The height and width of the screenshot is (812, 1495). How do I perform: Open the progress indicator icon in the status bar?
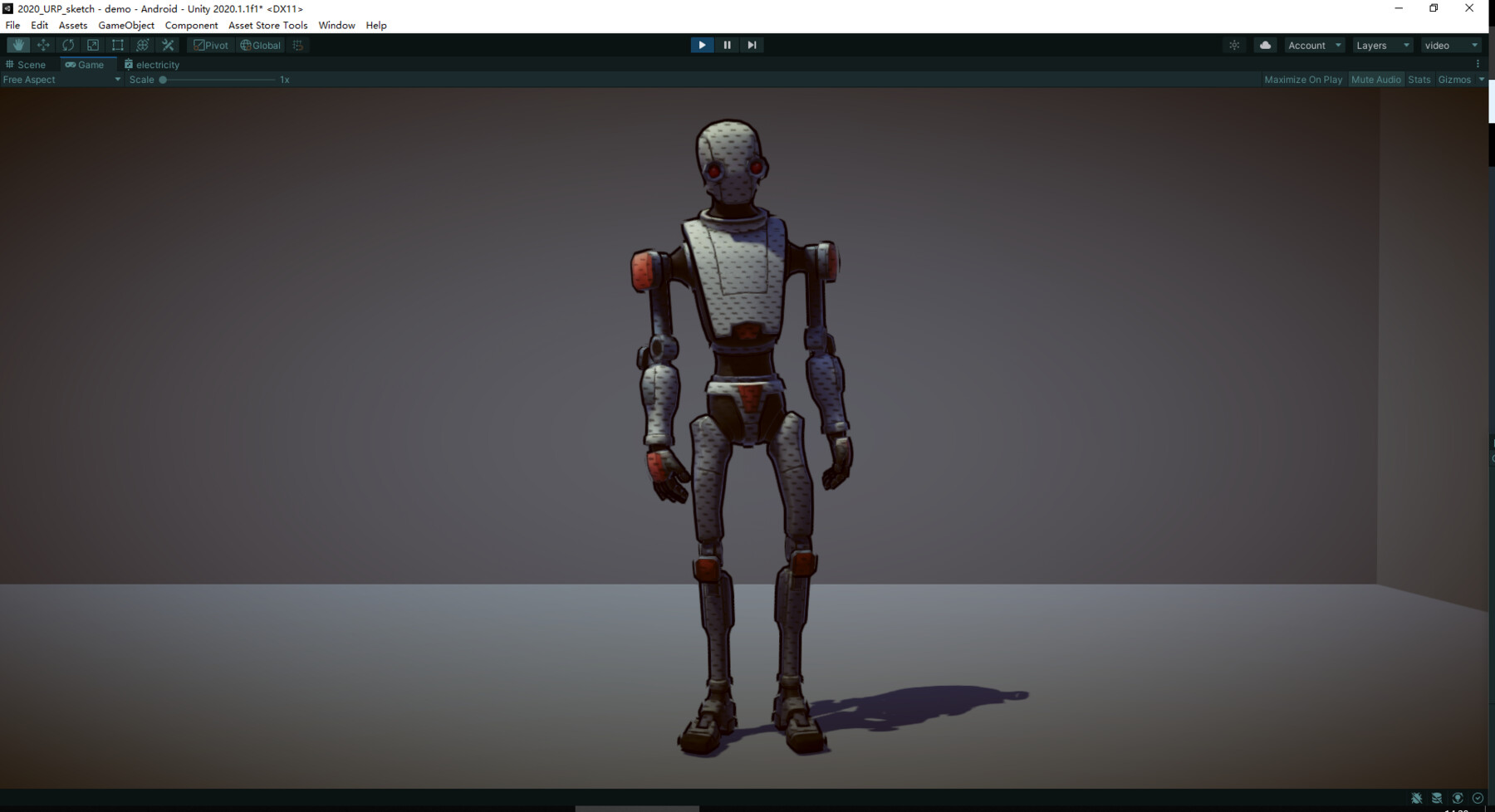(x=1478, y=798)
